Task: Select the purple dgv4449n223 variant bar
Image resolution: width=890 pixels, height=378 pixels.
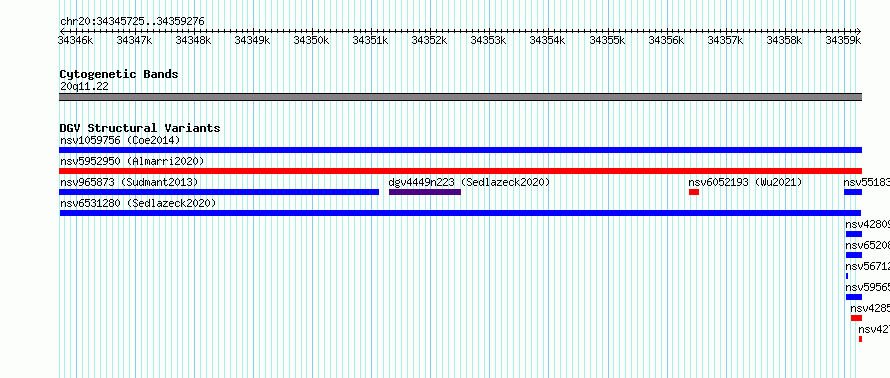Action: 425,192
